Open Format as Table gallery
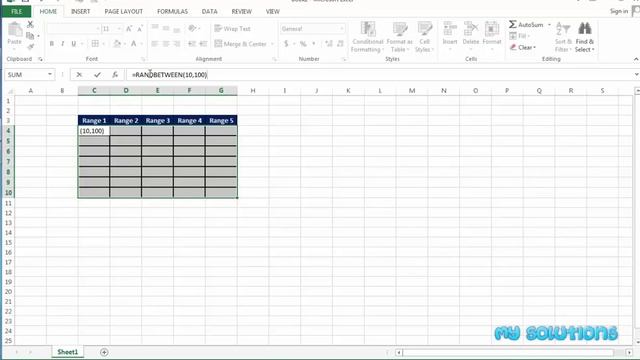 pos(399,37)
